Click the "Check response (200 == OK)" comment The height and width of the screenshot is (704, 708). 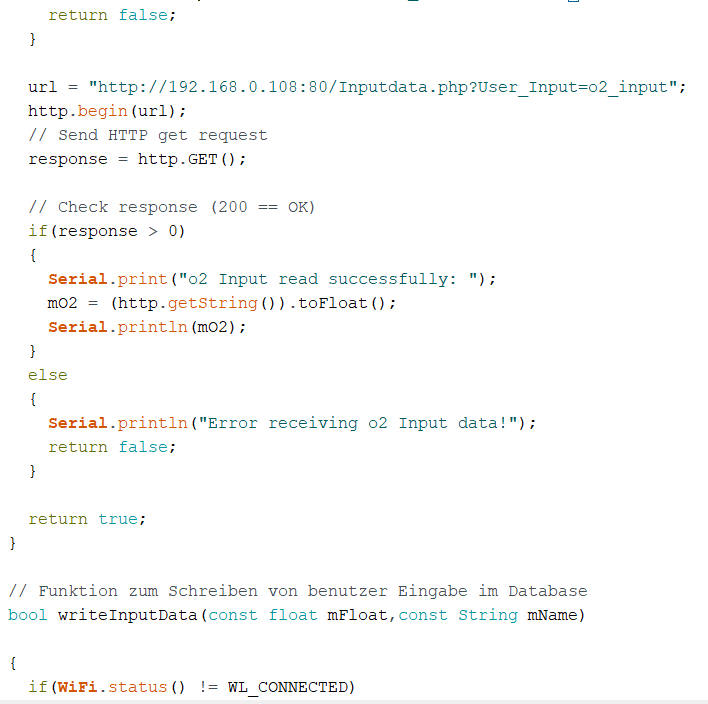(x=171, y=207)
